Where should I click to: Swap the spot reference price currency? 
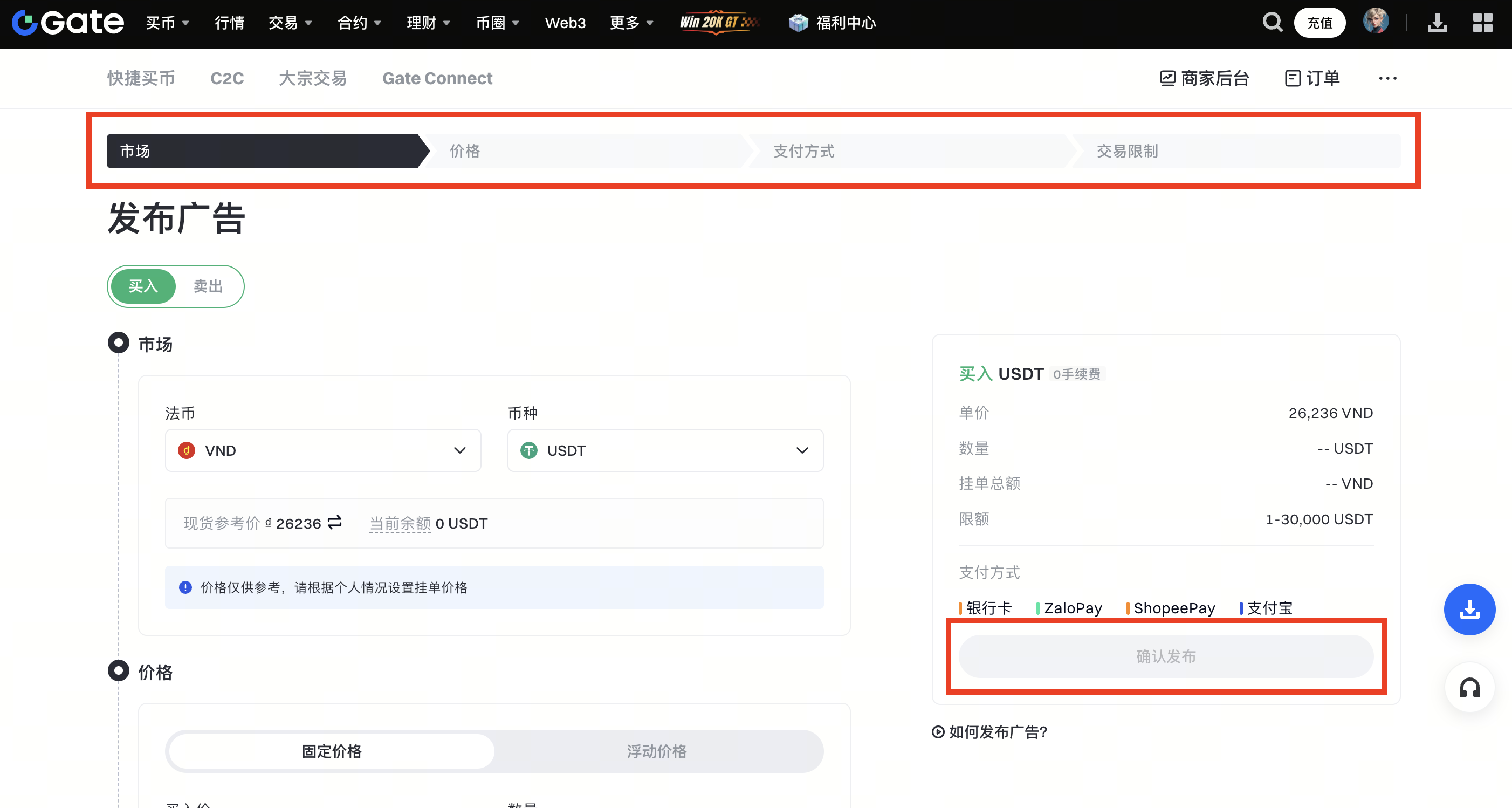point(334,522)
